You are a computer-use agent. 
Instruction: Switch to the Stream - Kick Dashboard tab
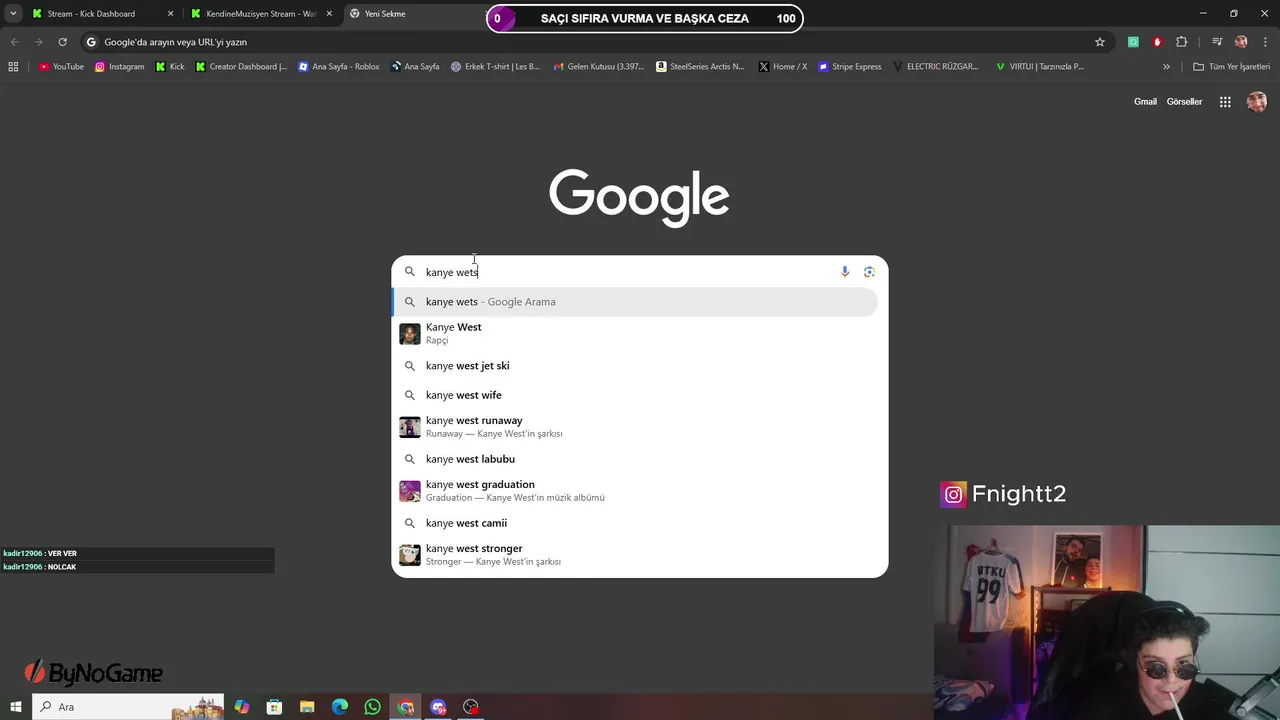(101, 14)
